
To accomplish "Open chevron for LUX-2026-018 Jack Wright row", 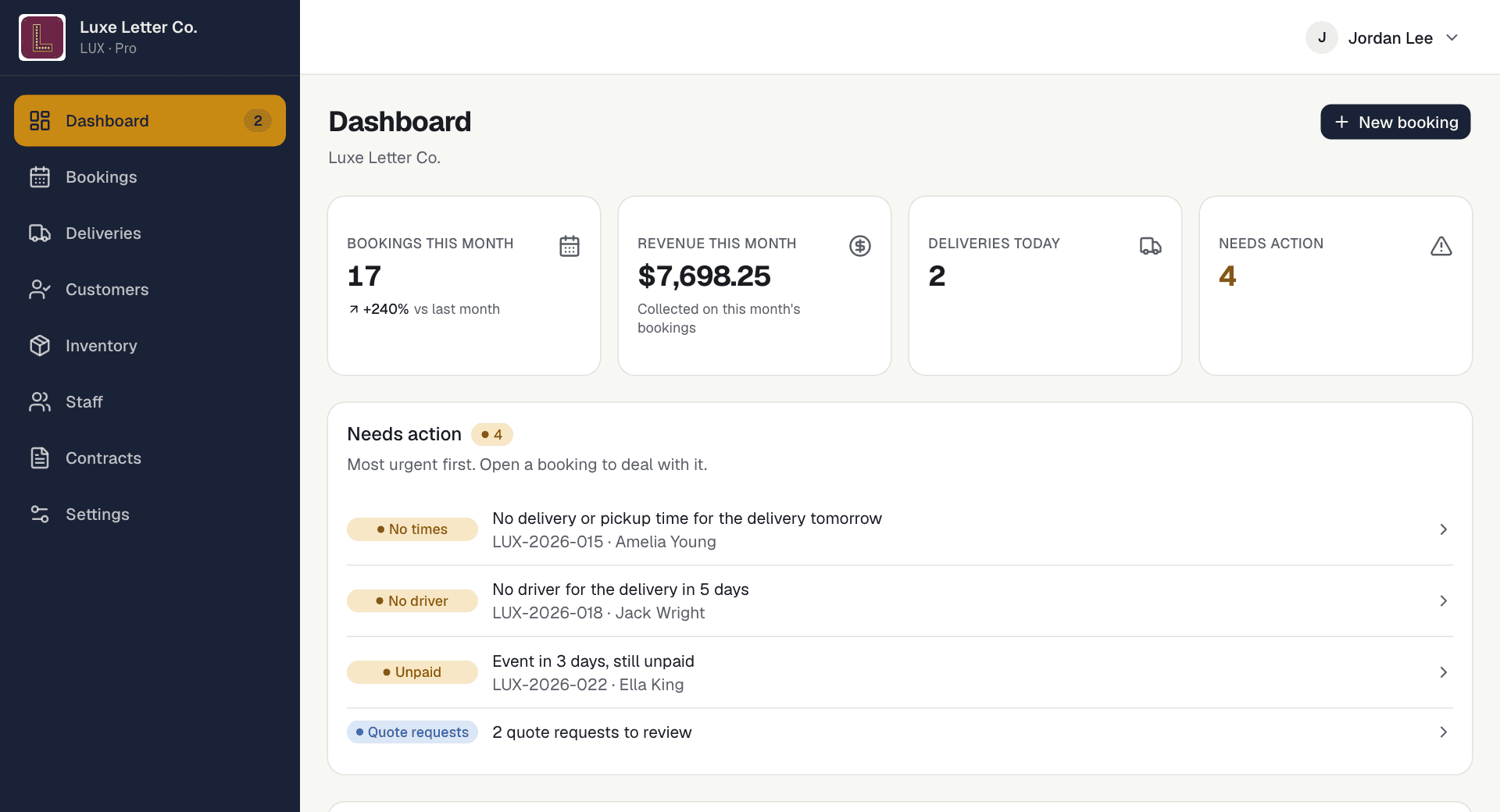I will click(1443, 601).
